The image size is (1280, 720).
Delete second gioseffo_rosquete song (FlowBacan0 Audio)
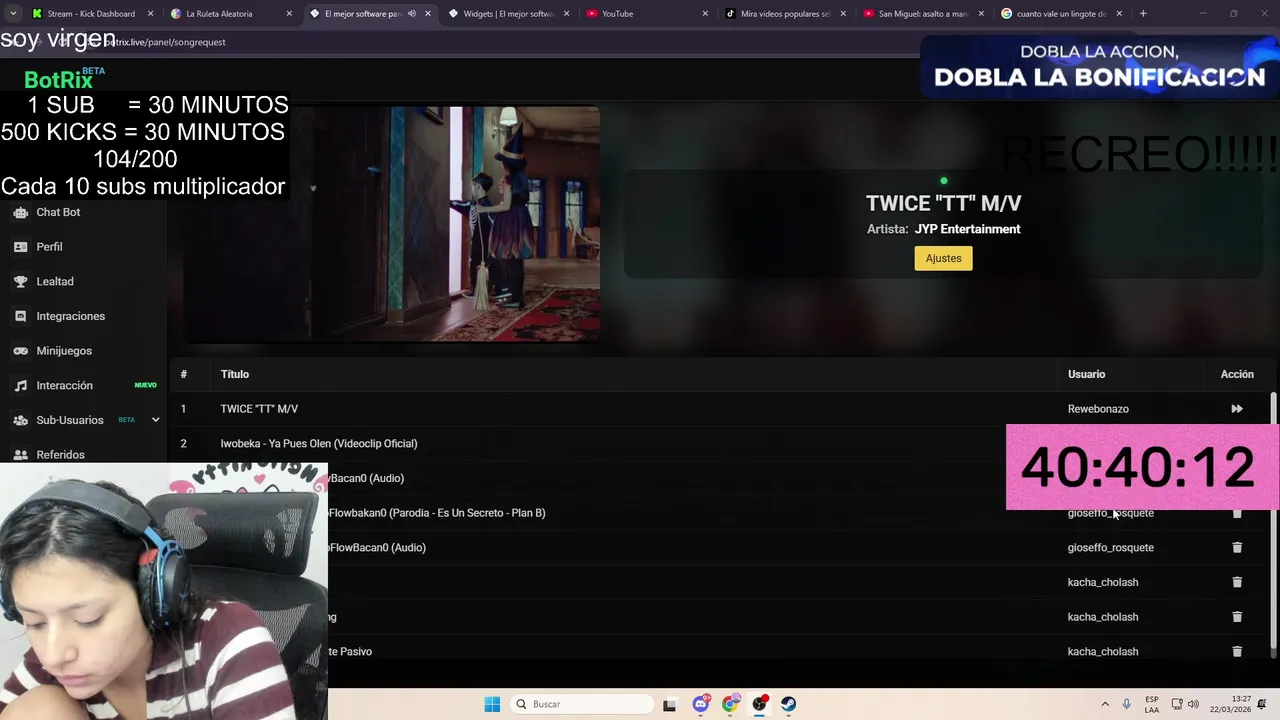(x=1237, y=548)
